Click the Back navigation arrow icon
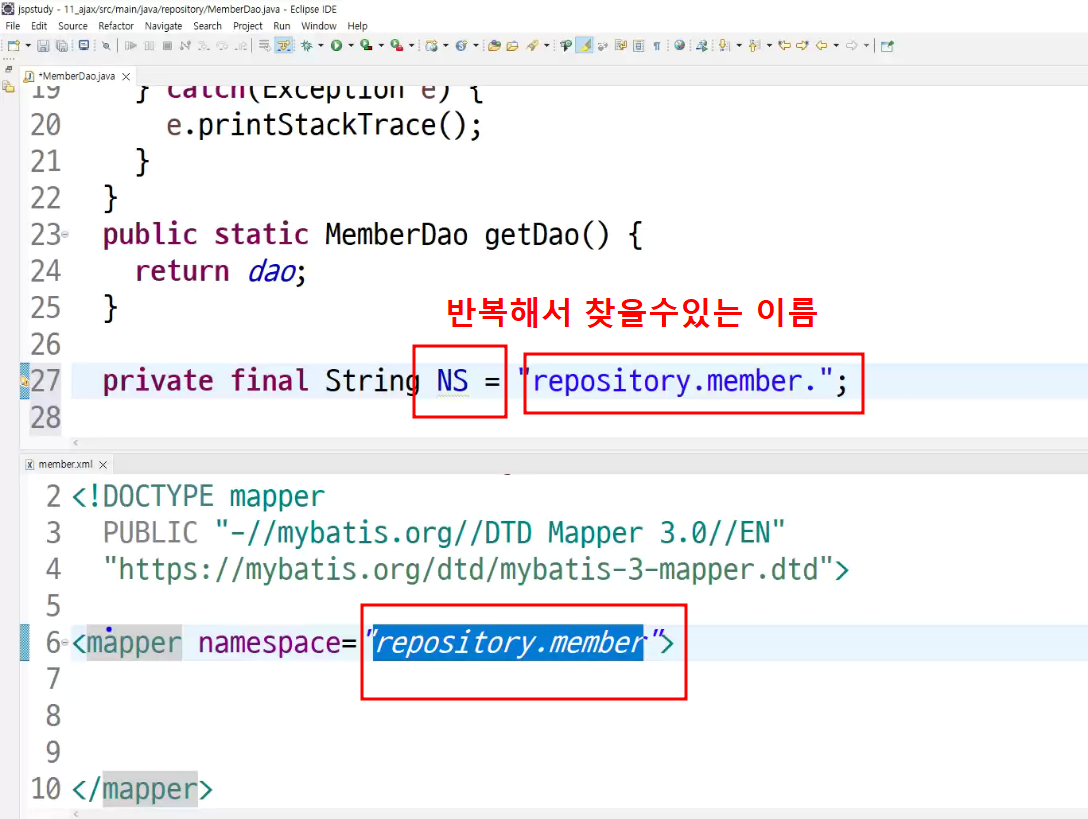Image resolution: width=1088 pixels, height=819 pixels. pos(821,46)
